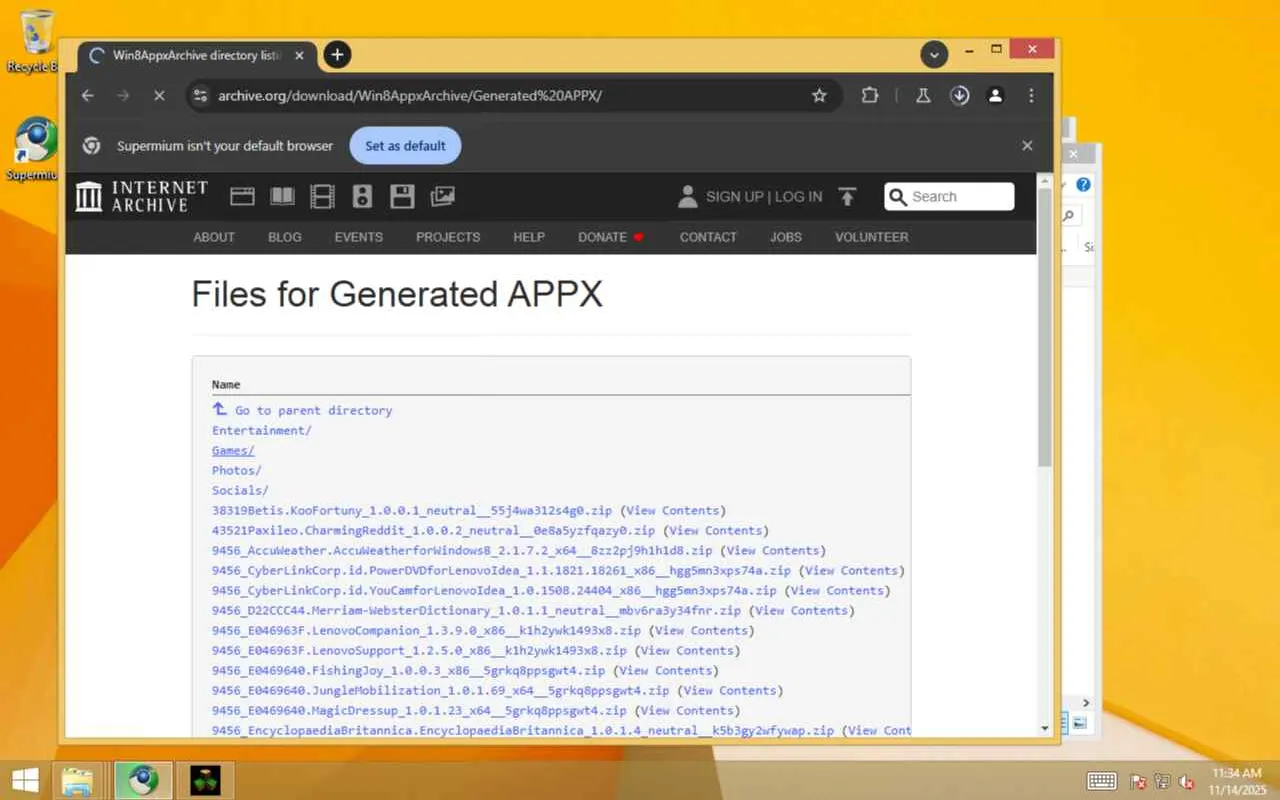Click the Supermium taskbar icon
This screenshot has height=800, width=1280.
point(143,779)
